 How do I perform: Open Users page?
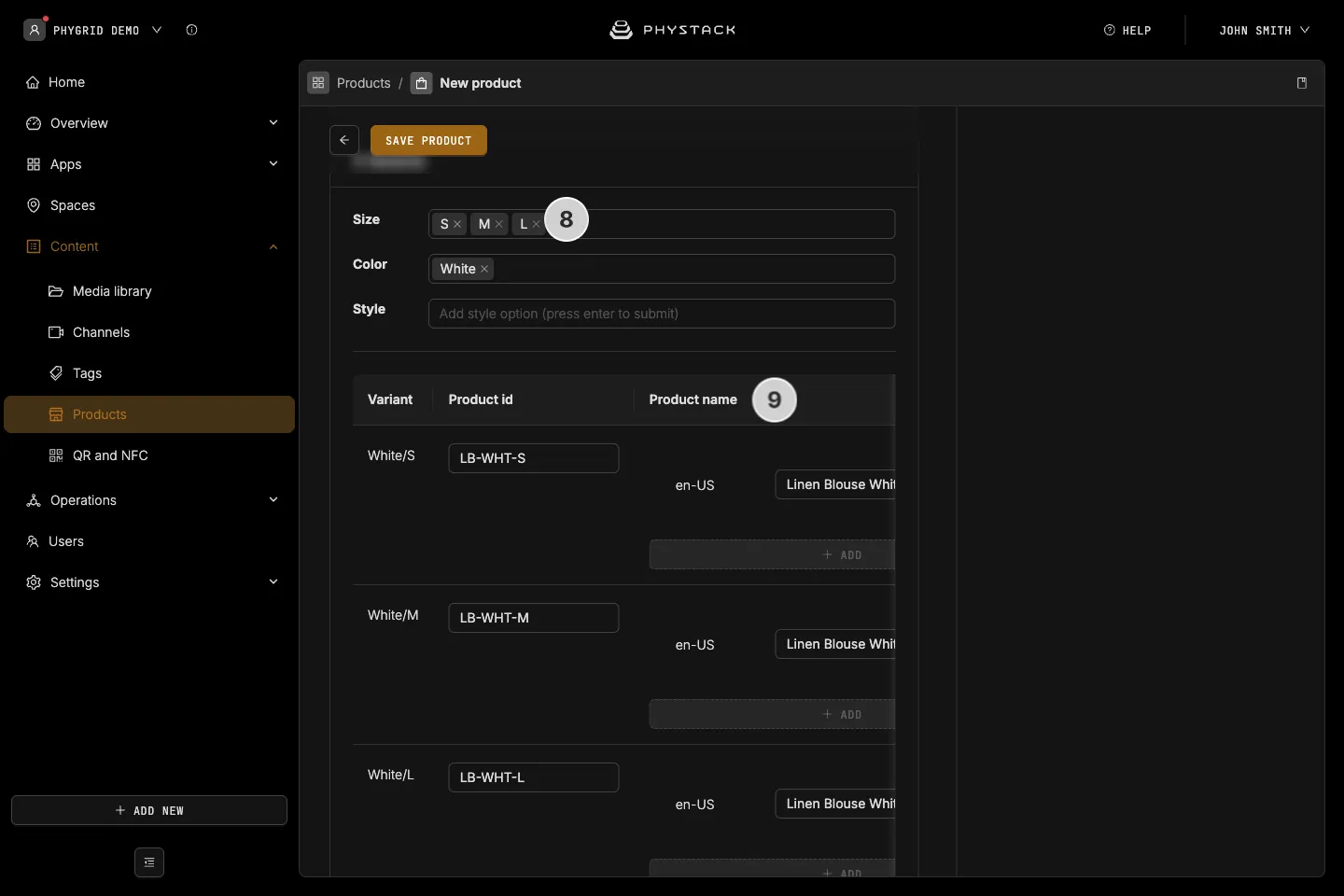coord(149,541)
